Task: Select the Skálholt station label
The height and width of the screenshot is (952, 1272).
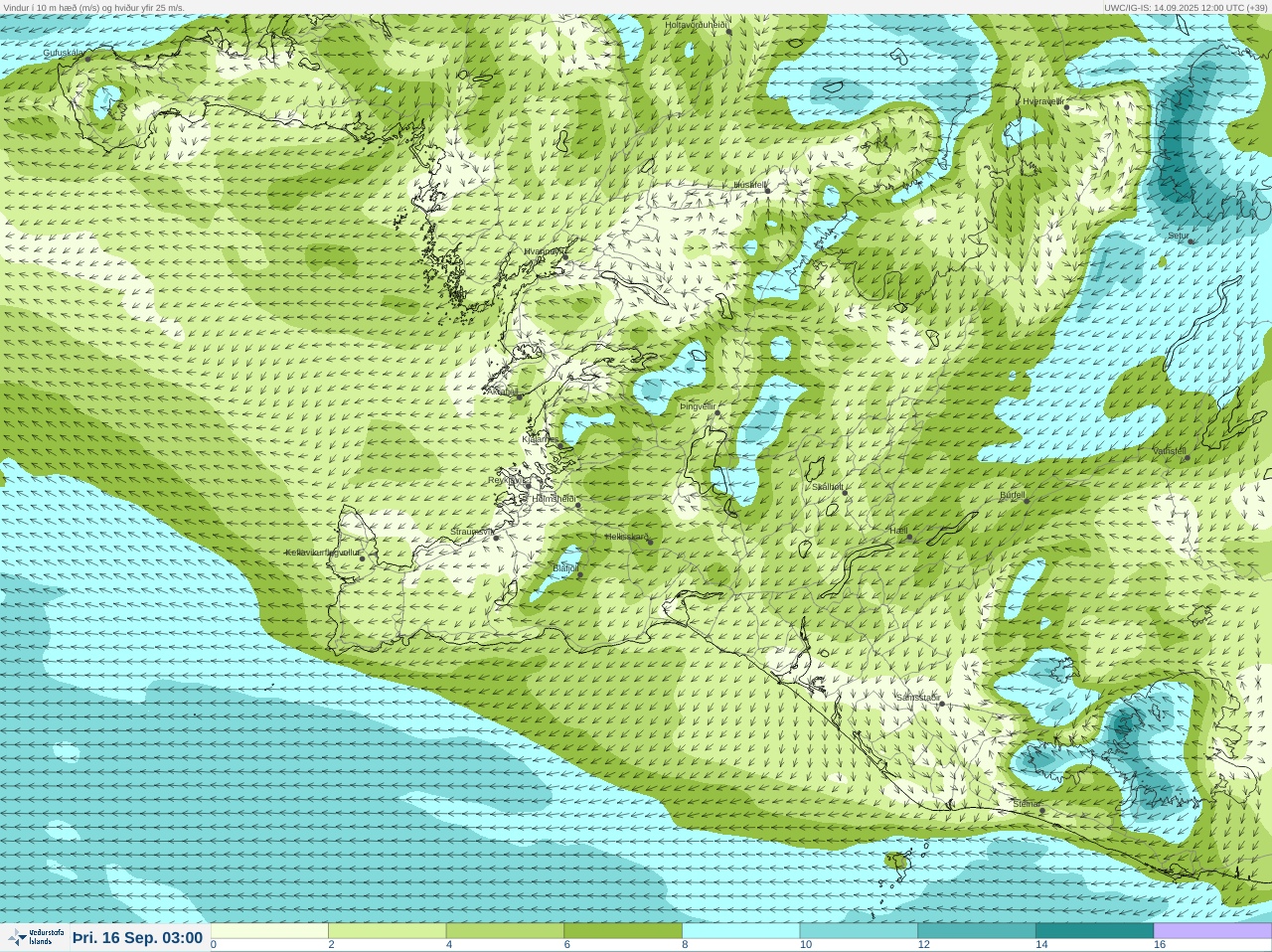Action: [x=828, y=487]
